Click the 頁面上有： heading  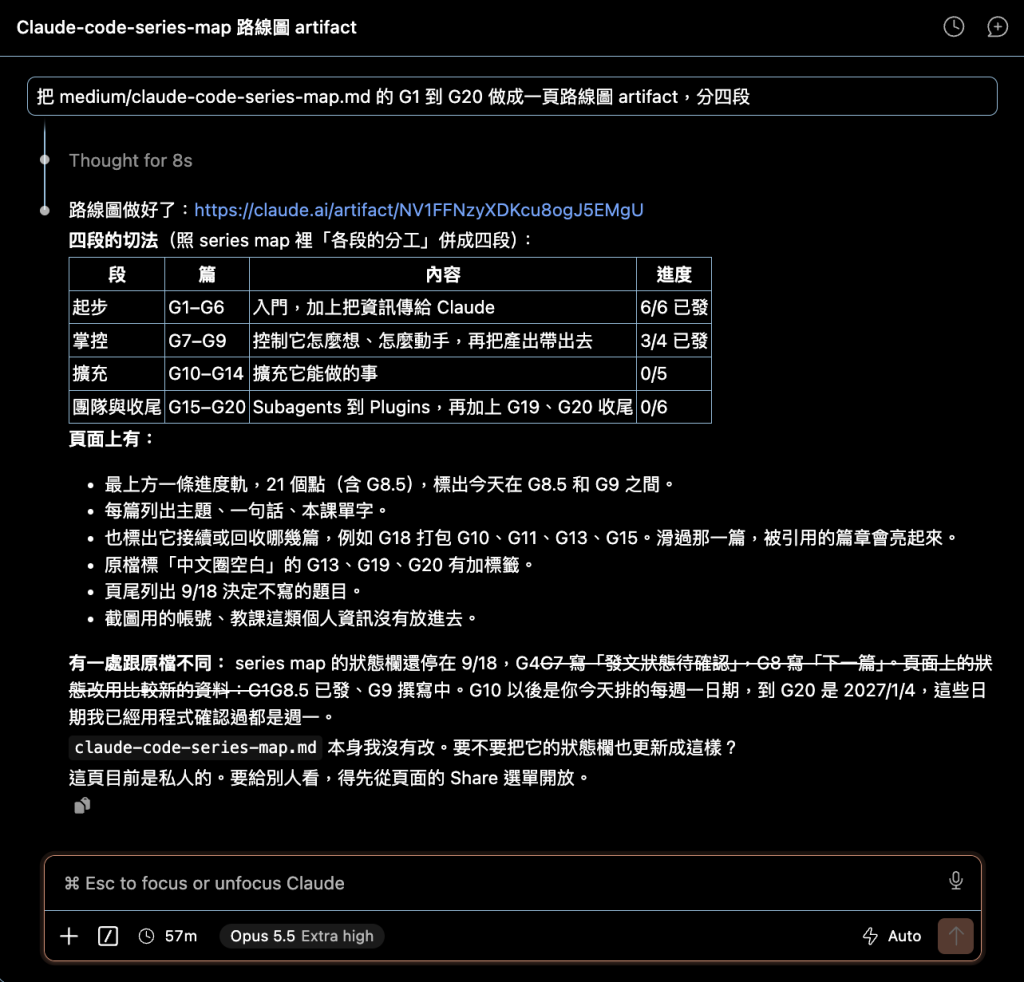(x=112, y=439)
